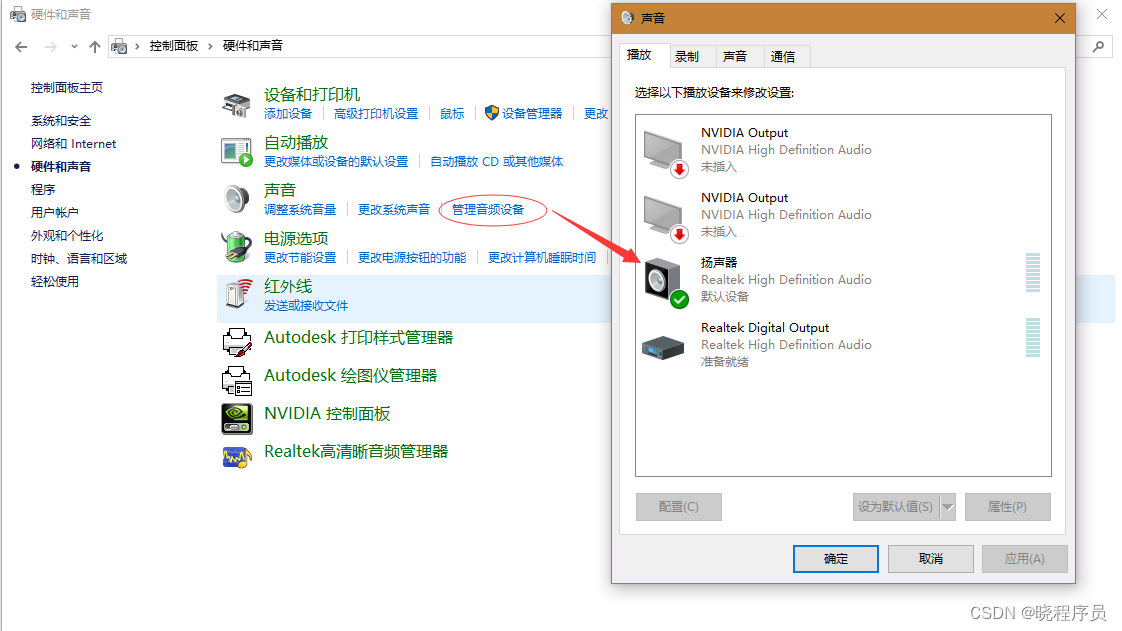Click the NVIDIA Control Panel icon

click(237, 419)
